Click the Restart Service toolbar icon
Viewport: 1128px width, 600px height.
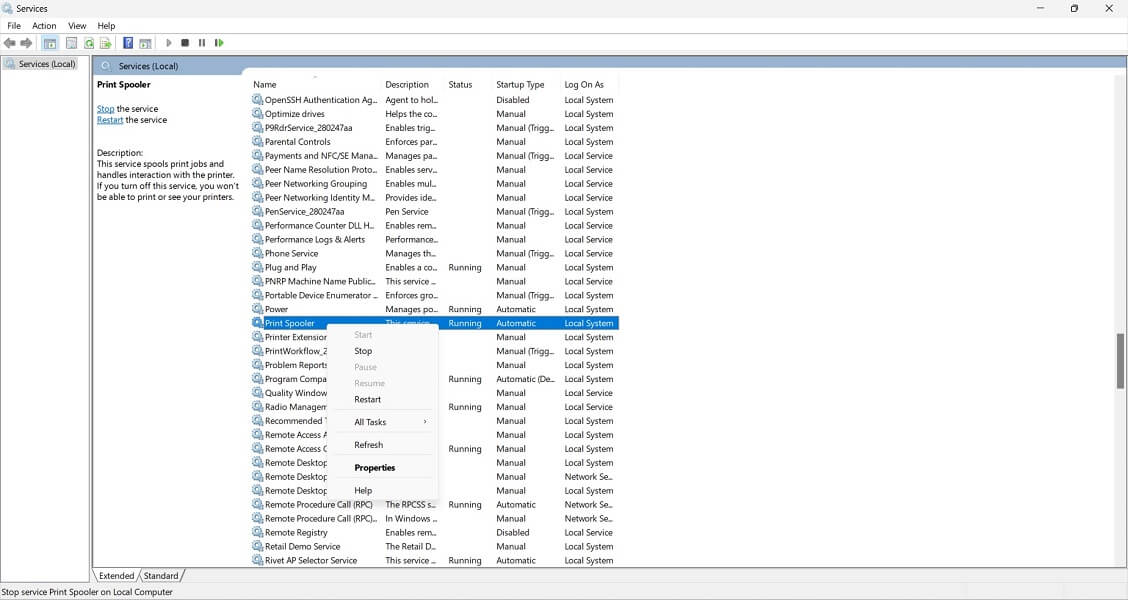coord(219,42)
